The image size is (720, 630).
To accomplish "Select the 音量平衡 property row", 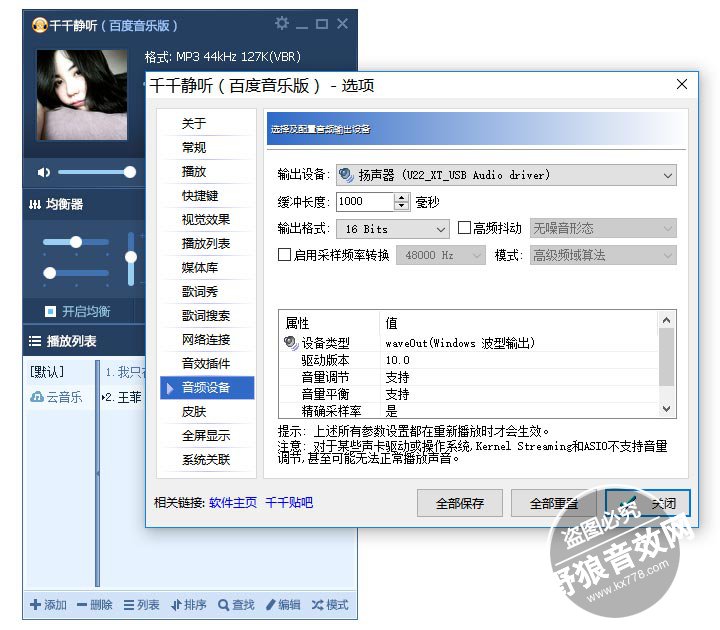I will [468, 394].
